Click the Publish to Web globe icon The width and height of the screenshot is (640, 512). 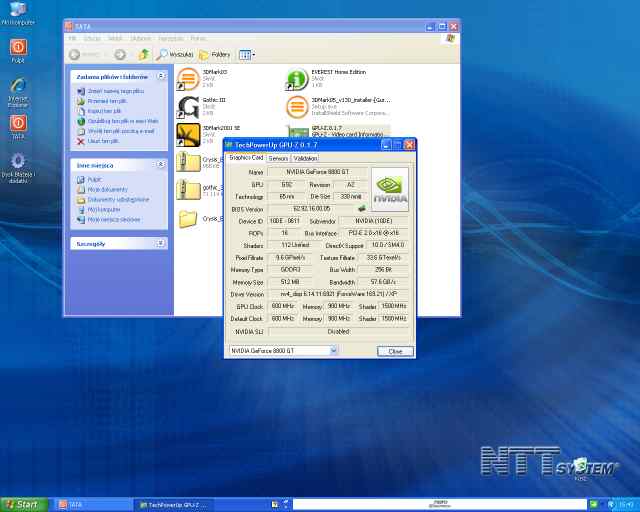click(81, 121)
